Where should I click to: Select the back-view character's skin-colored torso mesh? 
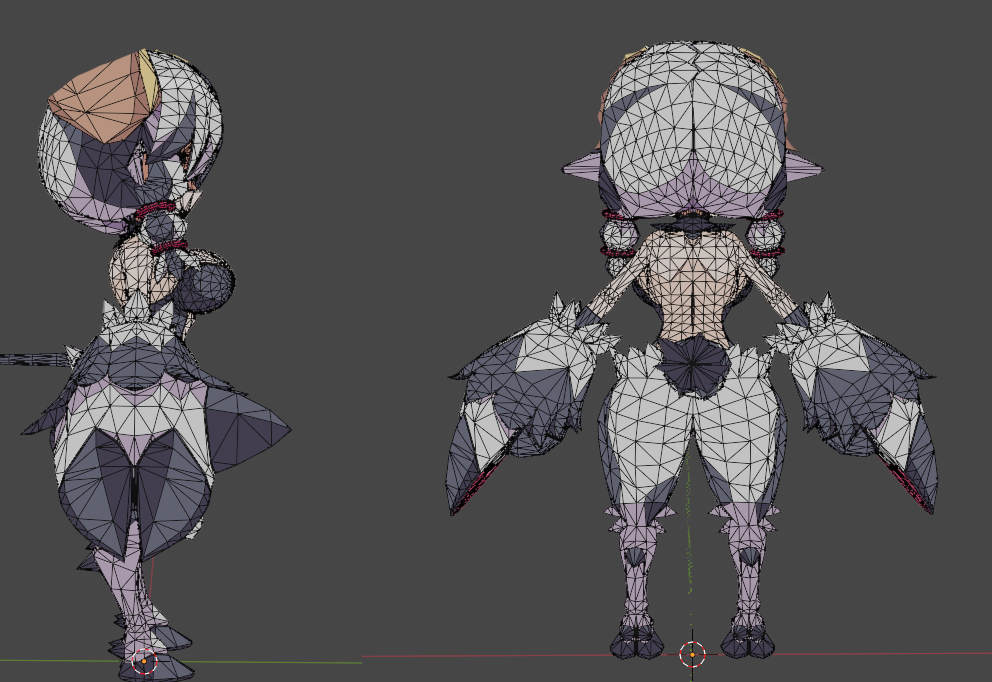[x=692, y=288]
